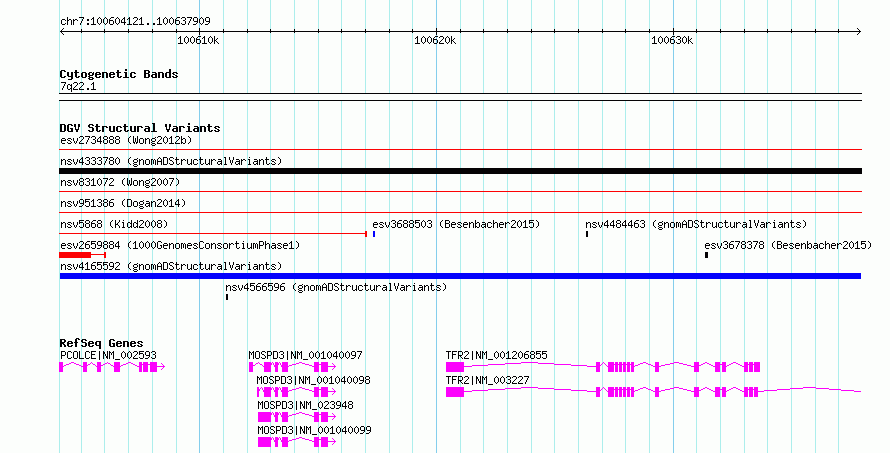Click the MOSPD3 NM_023948 exon glyph
Image resolution: width=890 pixels, height=453 pixels.
297,417
